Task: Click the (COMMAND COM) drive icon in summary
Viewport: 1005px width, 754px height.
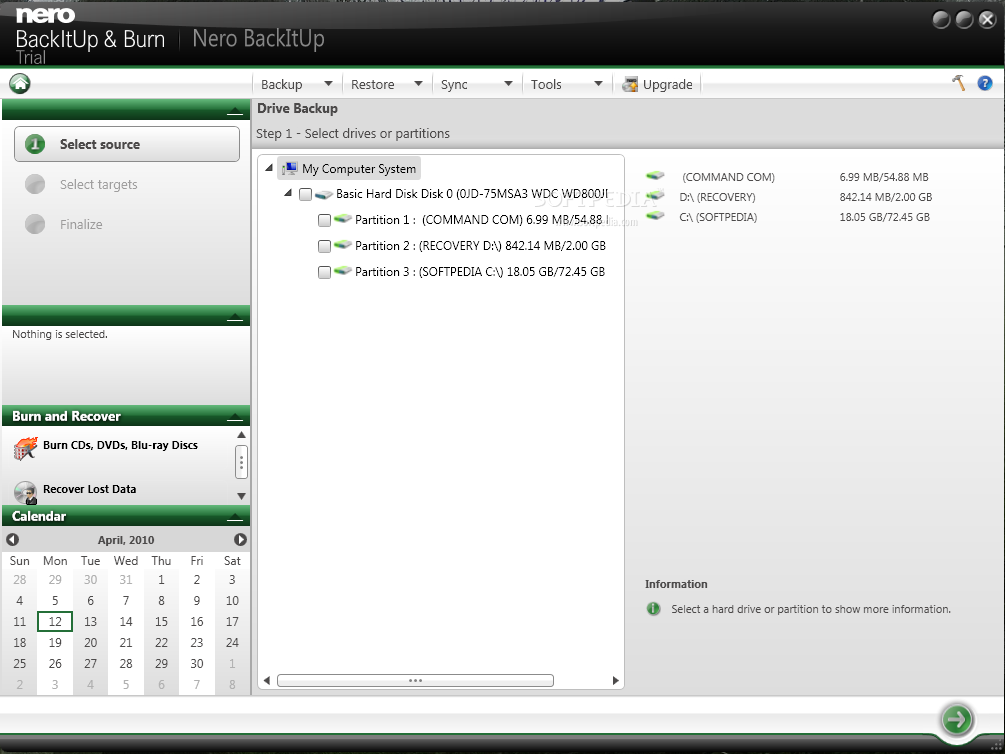Action: 655,175
